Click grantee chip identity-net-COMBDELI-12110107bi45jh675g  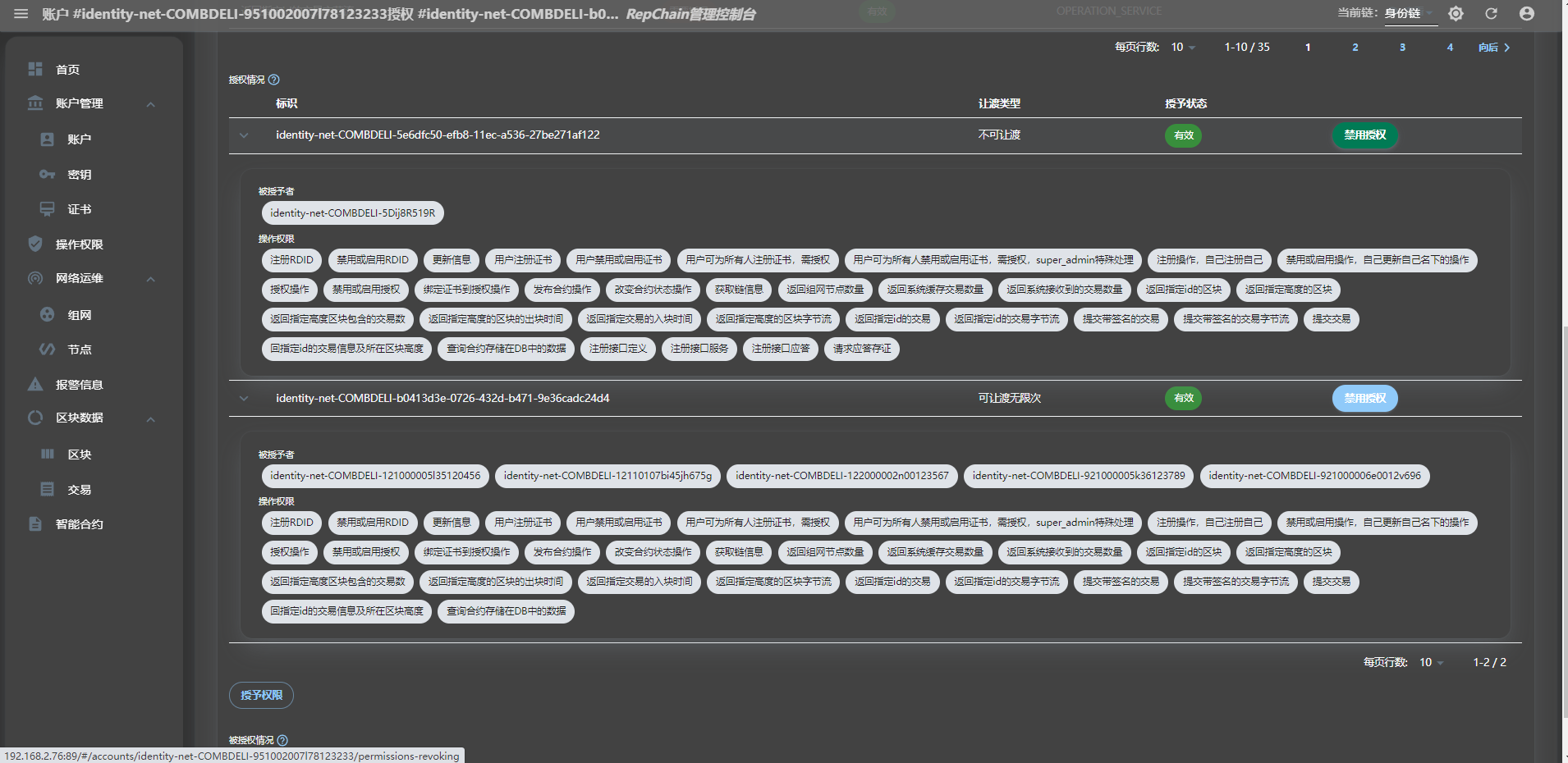click(x=607, y=476)
